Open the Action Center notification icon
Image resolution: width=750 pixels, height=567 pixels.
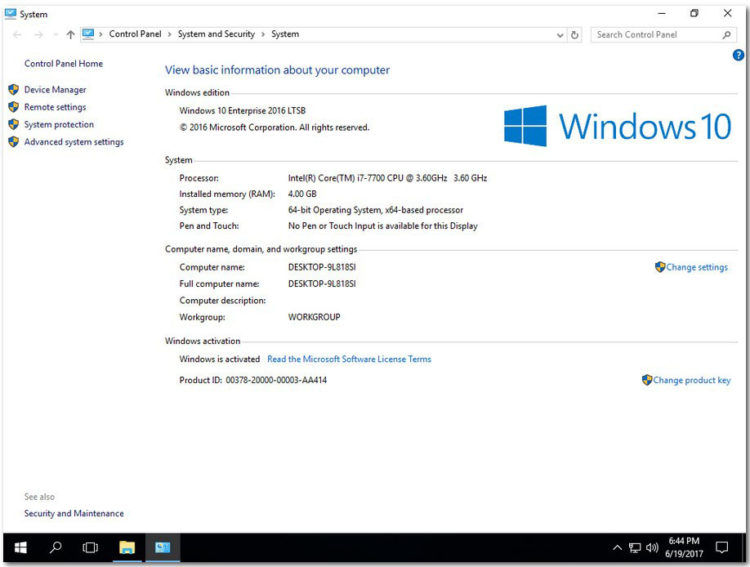[x=721, y=547]
